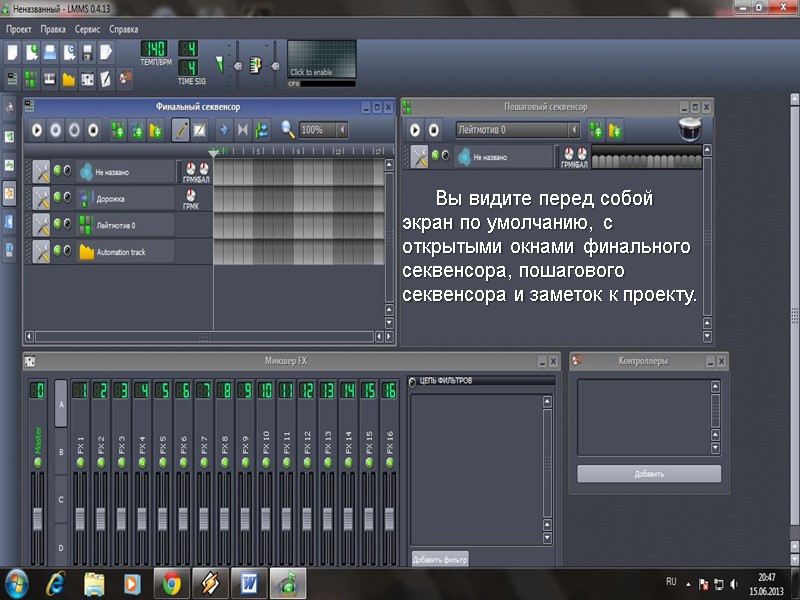Screen dimensions: 800x600
Task: Toggle auto-scrolling arrow in final sequencer
Action: (x=223, y=130)
